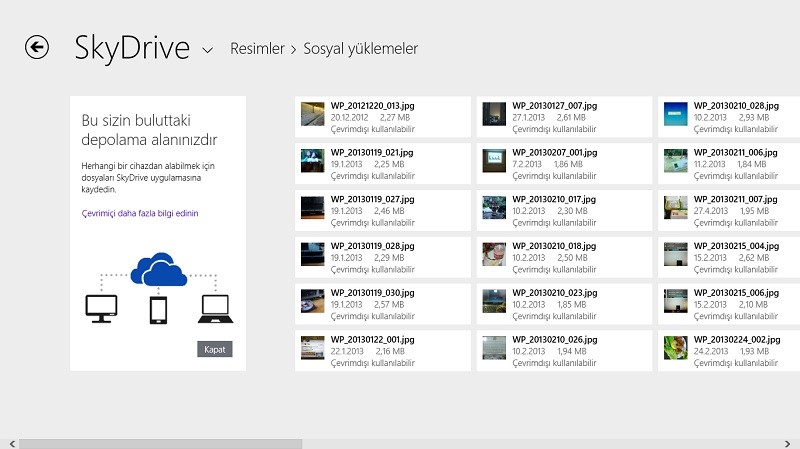
Task: Select file name WP_20130210_026.jpg
Action: click(x=555, y=340)
